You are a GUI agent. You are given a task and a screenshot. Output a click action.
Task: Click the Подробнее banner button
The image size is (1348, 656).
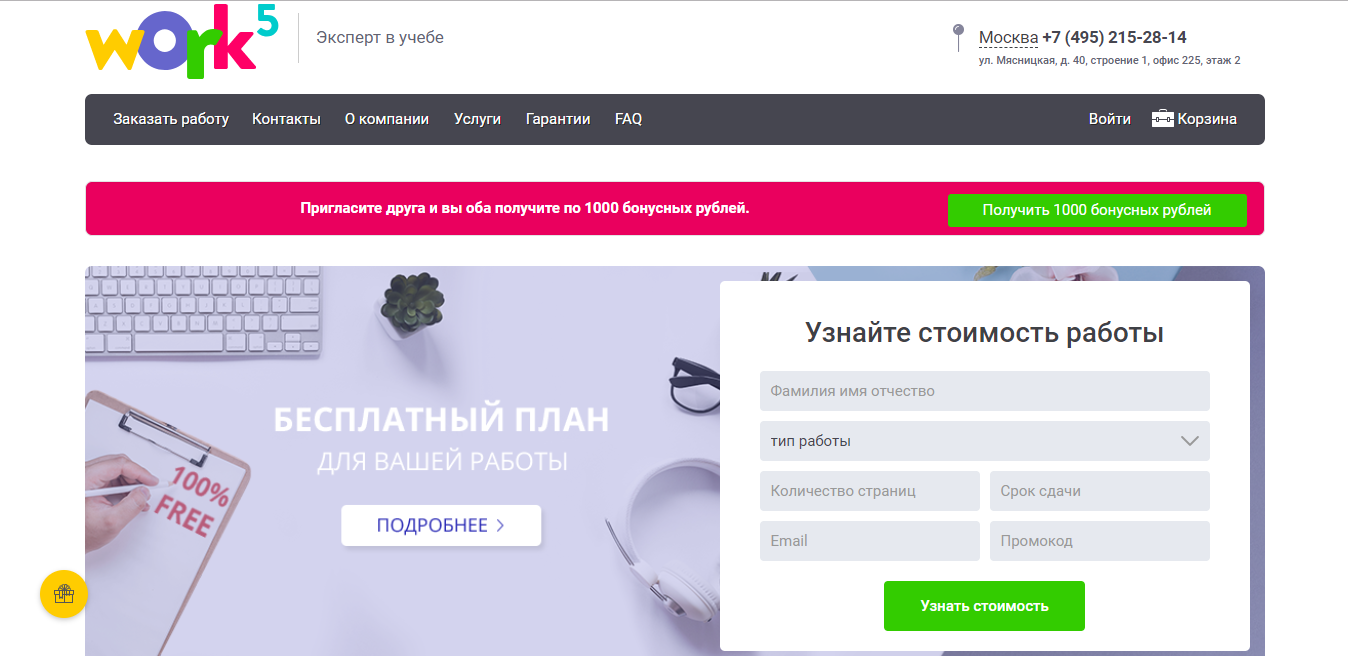click(x=441, y=525)
